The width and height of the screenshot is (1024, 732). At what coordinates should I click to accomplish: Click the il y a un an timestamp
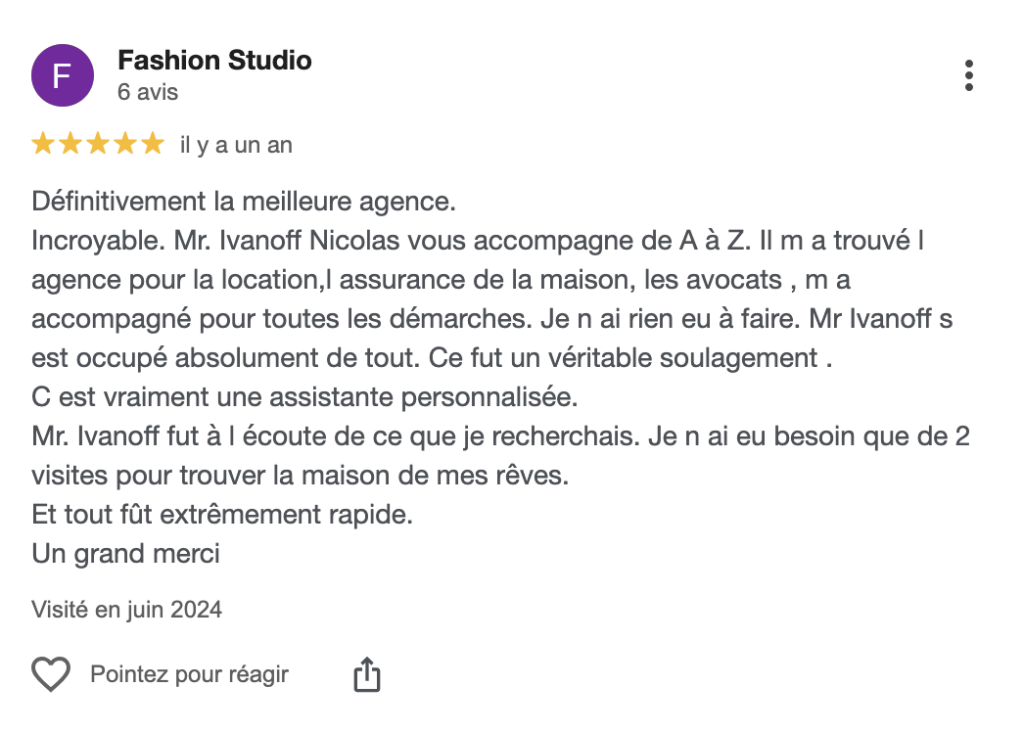(x=236, y=145)
